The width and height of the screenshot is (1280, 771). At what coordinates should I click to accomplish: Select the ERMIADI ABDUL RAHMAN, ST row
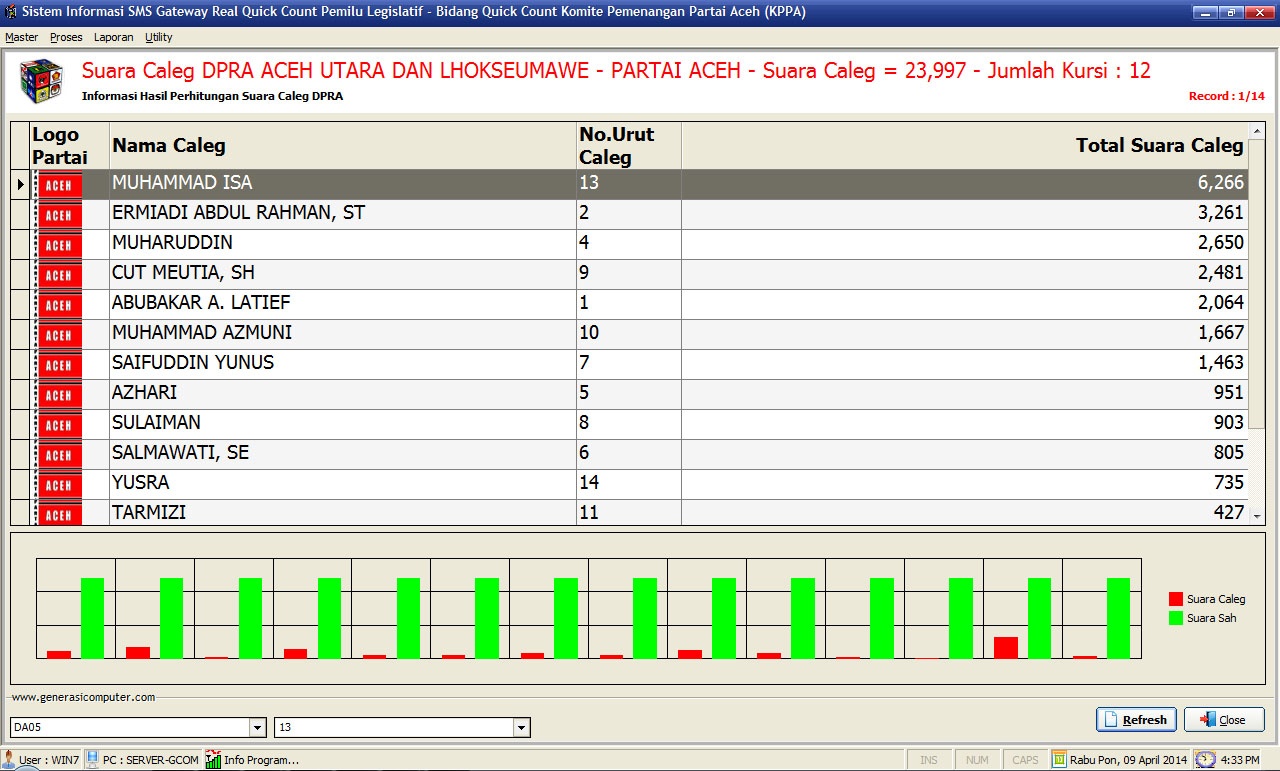340,213
